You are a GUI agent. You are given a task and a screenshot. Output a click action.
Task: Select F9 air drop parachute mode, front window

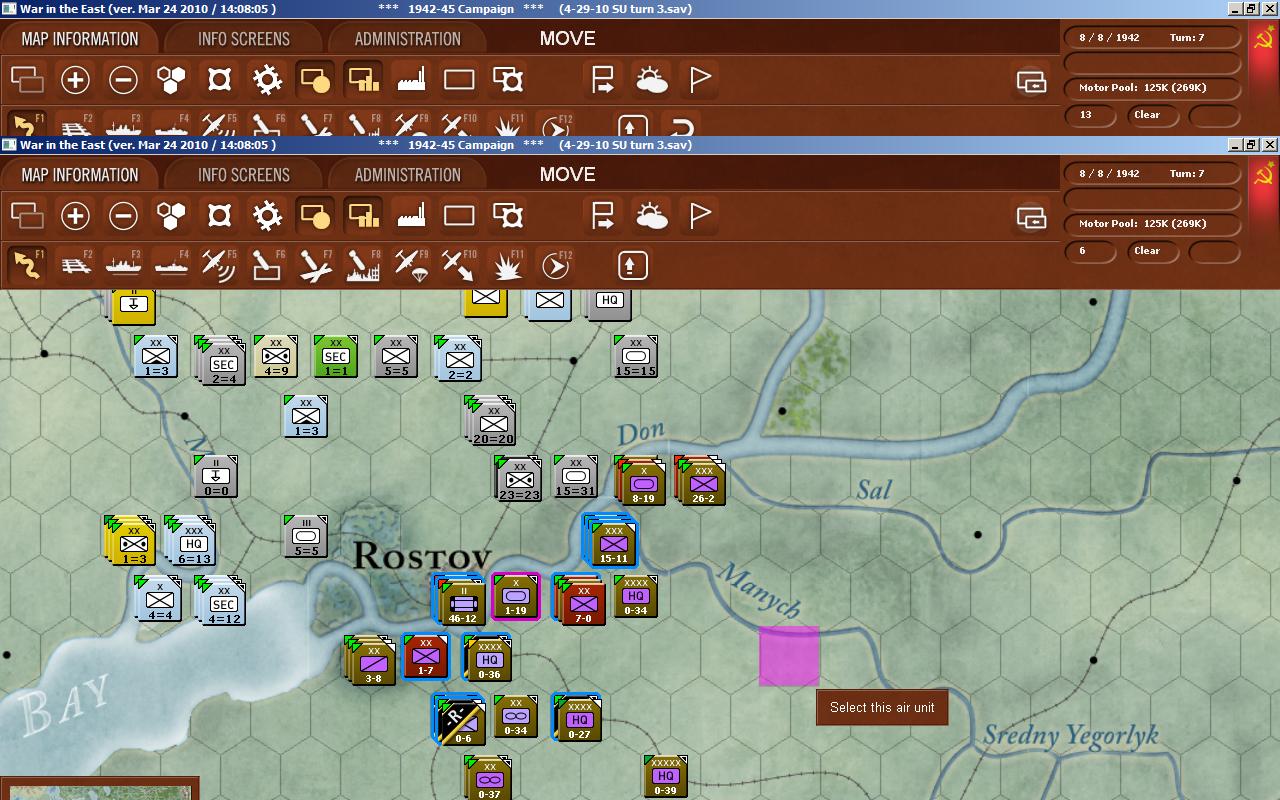(411, 265)
